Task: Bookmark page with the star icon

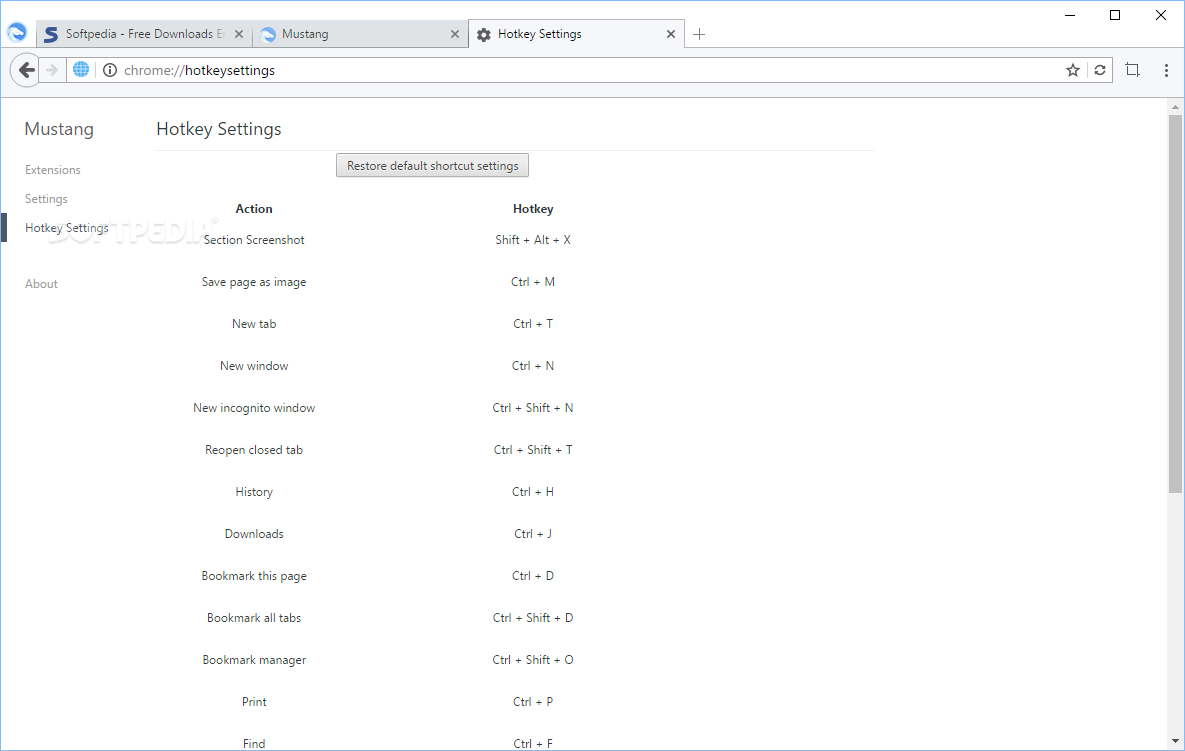Action: point(1072,70)
